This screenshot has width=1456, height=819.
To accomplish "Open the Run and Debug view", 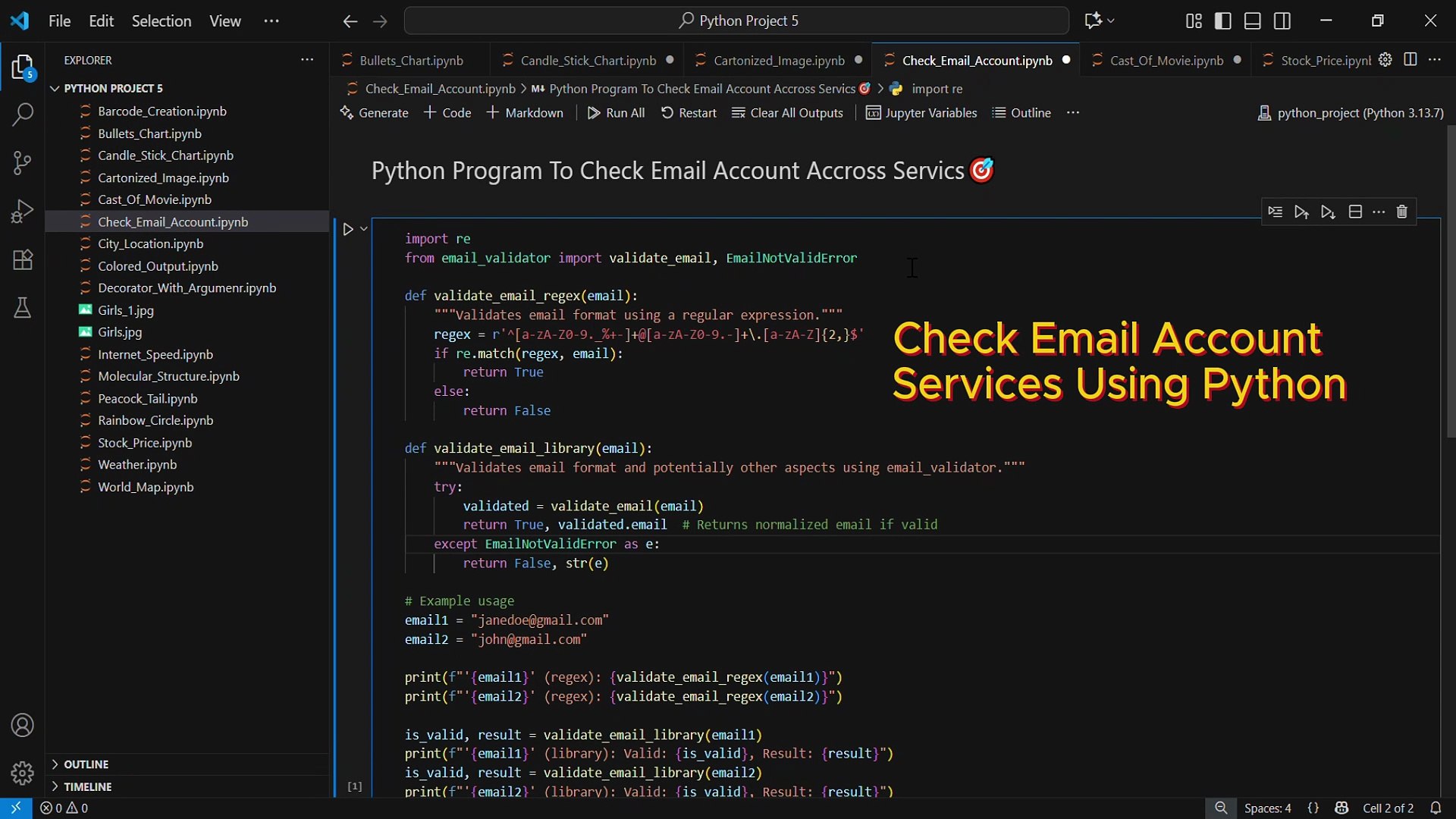I will coord(23,211).
